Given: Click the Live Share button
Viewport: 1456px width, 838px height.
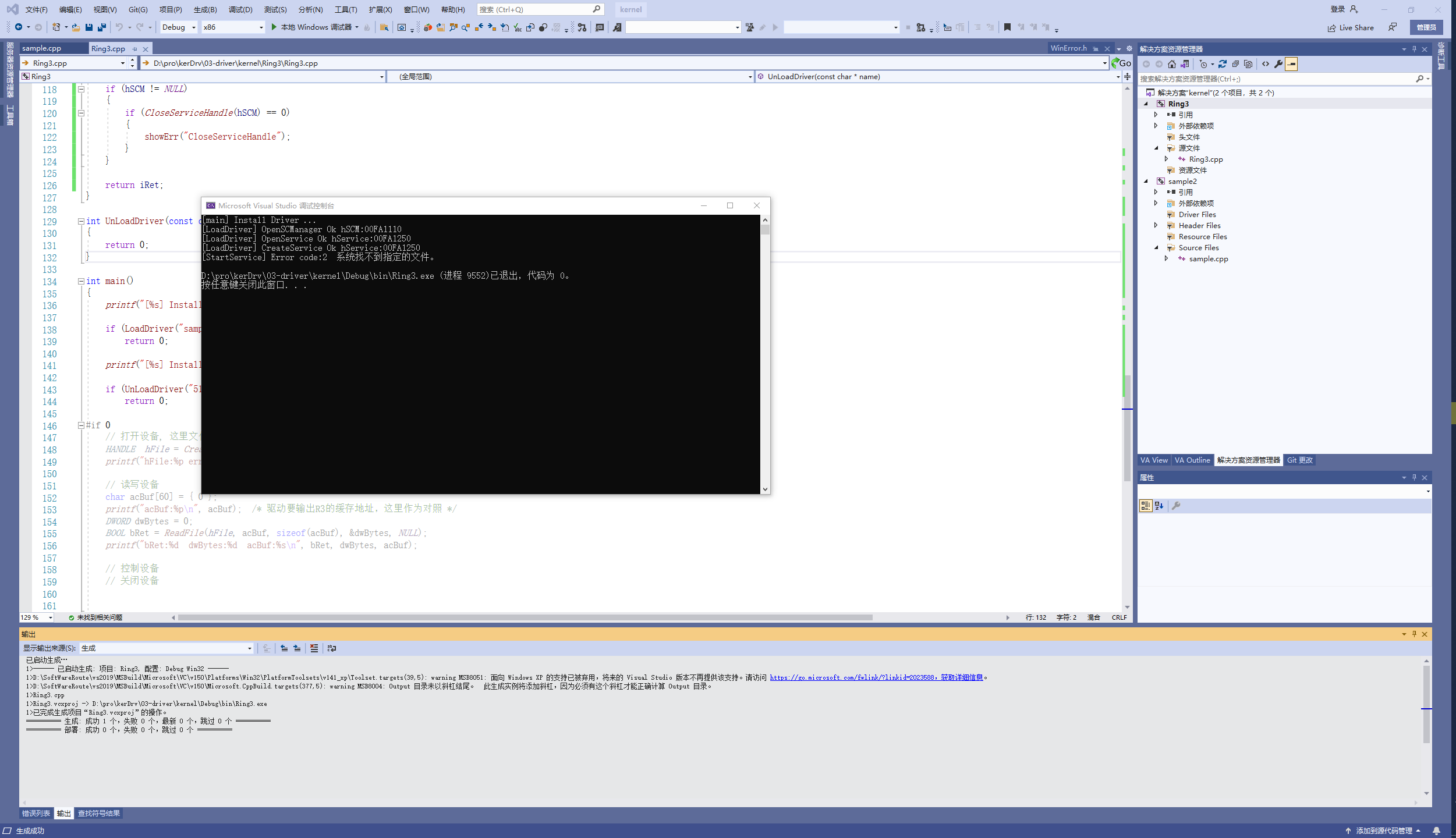Looking at the screenshot, I should (x=1351, y=27).
